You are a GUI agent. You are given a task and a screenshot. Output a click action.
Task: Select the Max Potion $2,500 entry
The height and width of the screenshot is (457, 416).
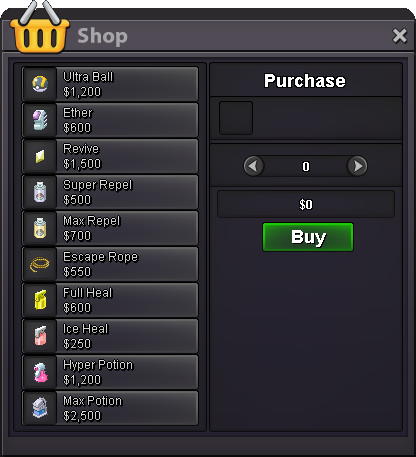[x=110, y=408]
